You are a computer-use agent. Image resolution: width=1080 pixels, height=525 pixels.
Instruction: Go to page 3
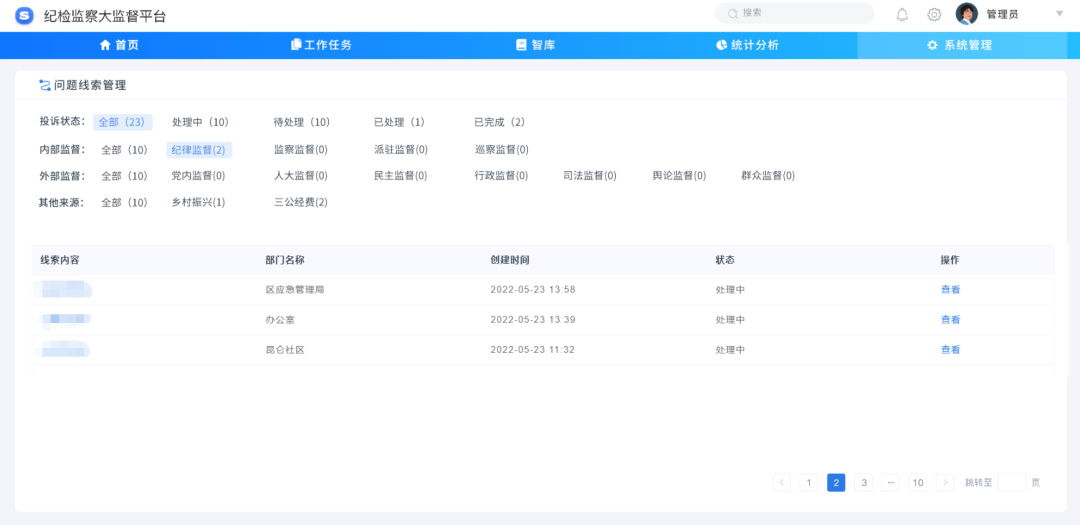(863, 482)
